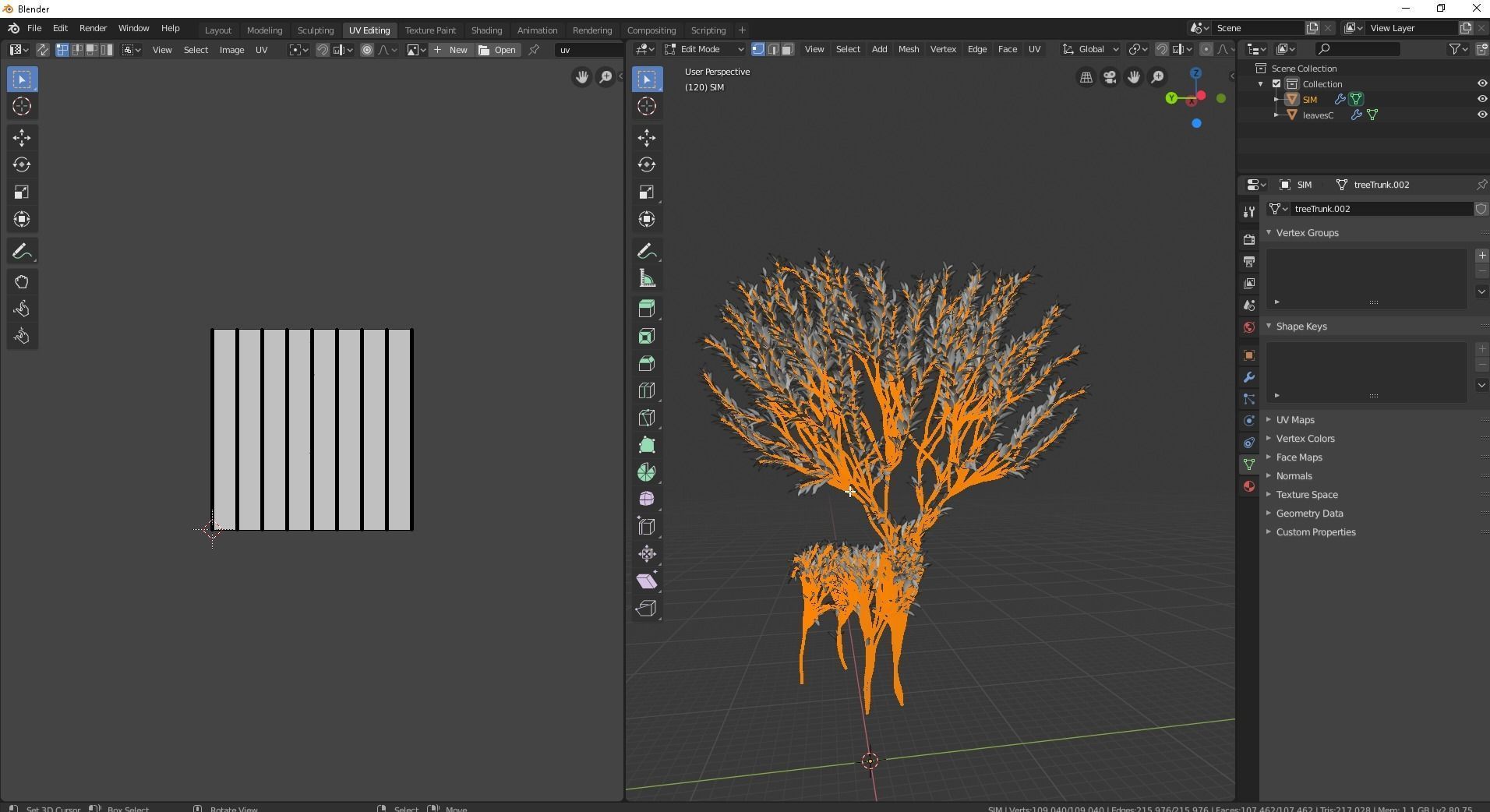Viewport: 1490px width, 812px height.
Task: Select the Shrink/Fatten tool
Action: [x=647, y=554]
